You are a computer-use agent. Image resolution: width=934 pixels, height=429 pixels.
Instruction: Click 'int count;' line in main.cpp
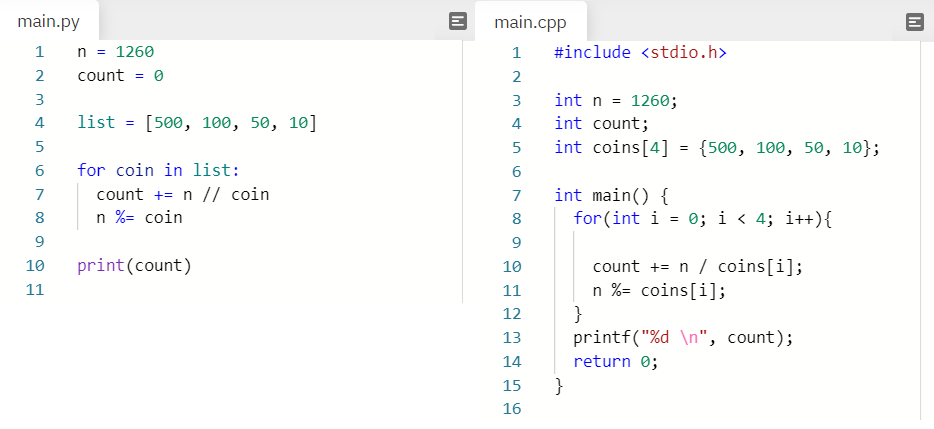[x=602, y=124]
